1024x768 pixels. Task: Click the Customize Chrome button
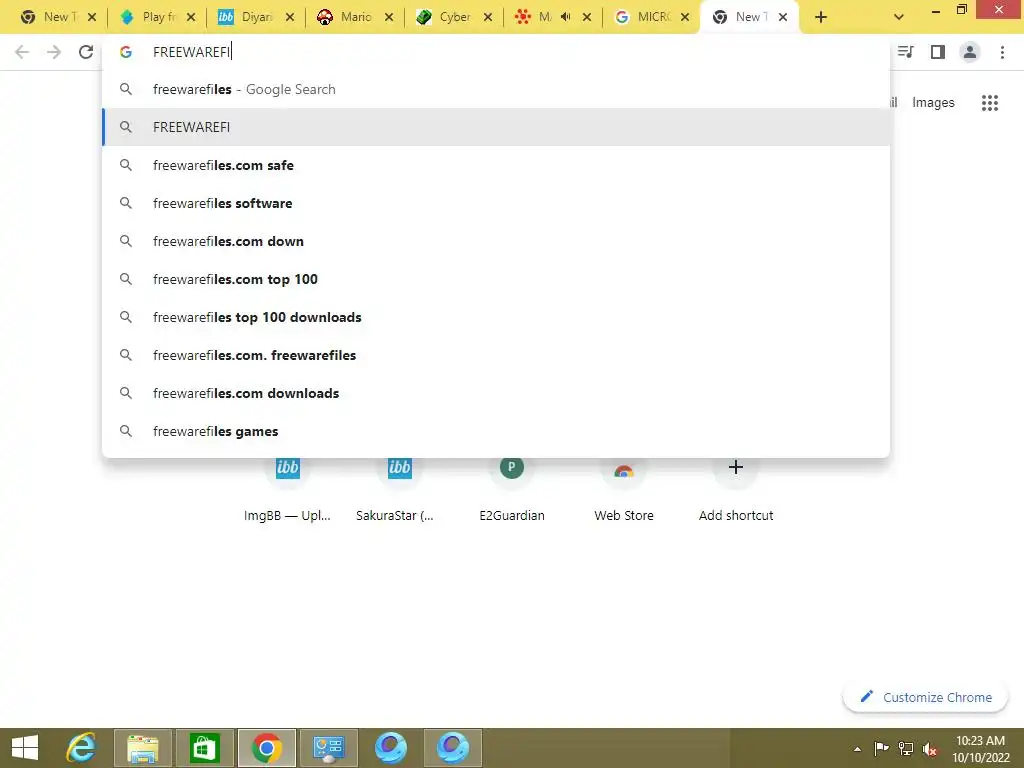(926, 697)
